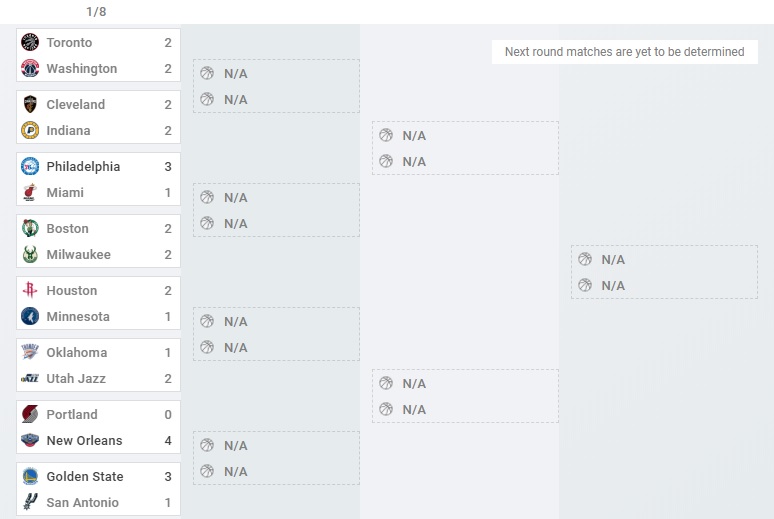Select the New Orleans team name
This screenshot has width=774, height=519.
point(84,441)
